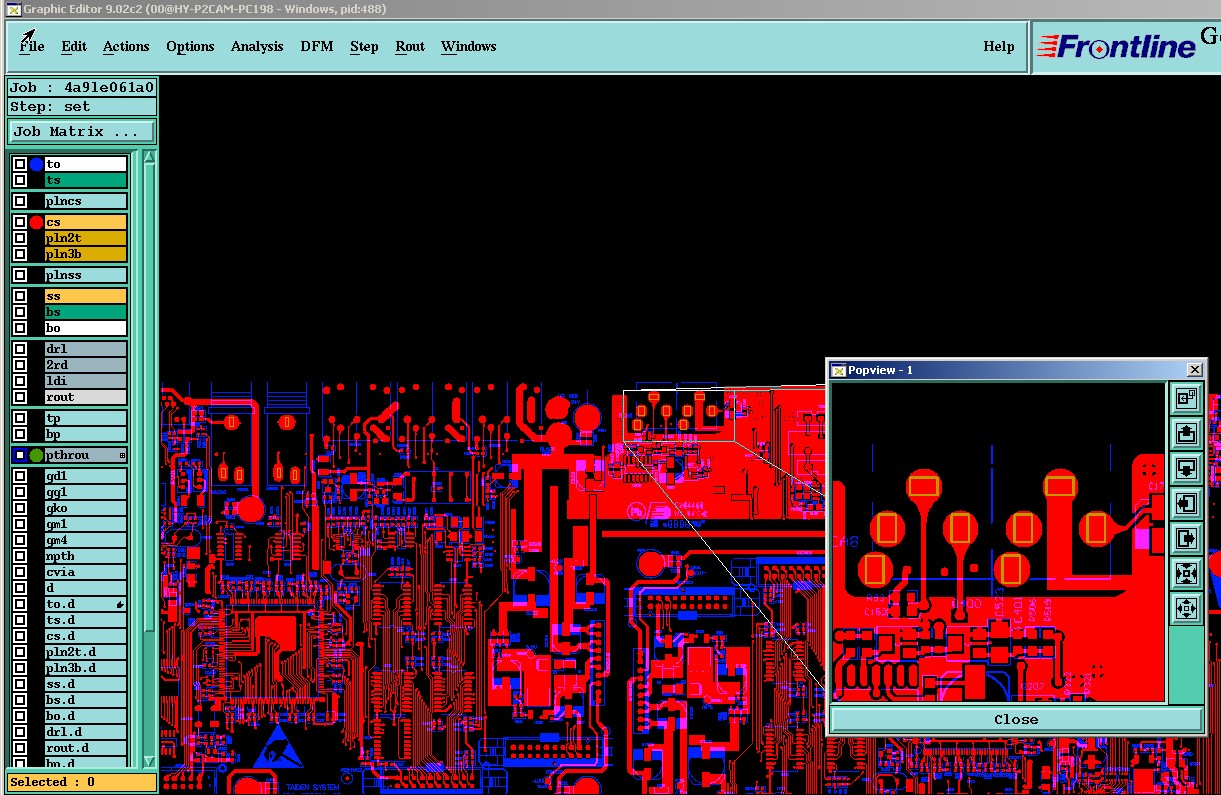The image size is (1221, 795).
Task: Click the green color dot of layer pthrou
Action: click(37, 455)
